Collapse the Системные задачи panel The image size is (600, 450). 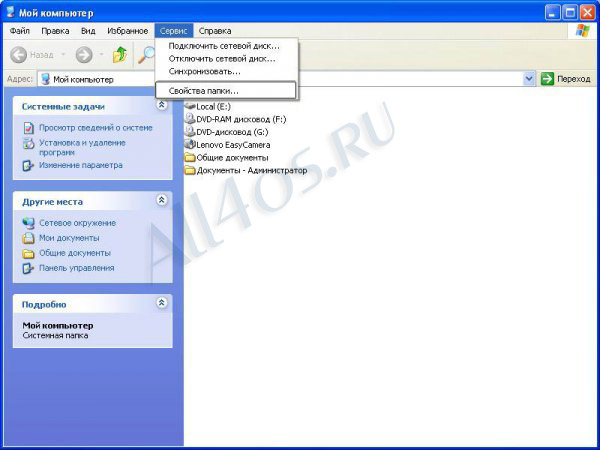point(162,105)
